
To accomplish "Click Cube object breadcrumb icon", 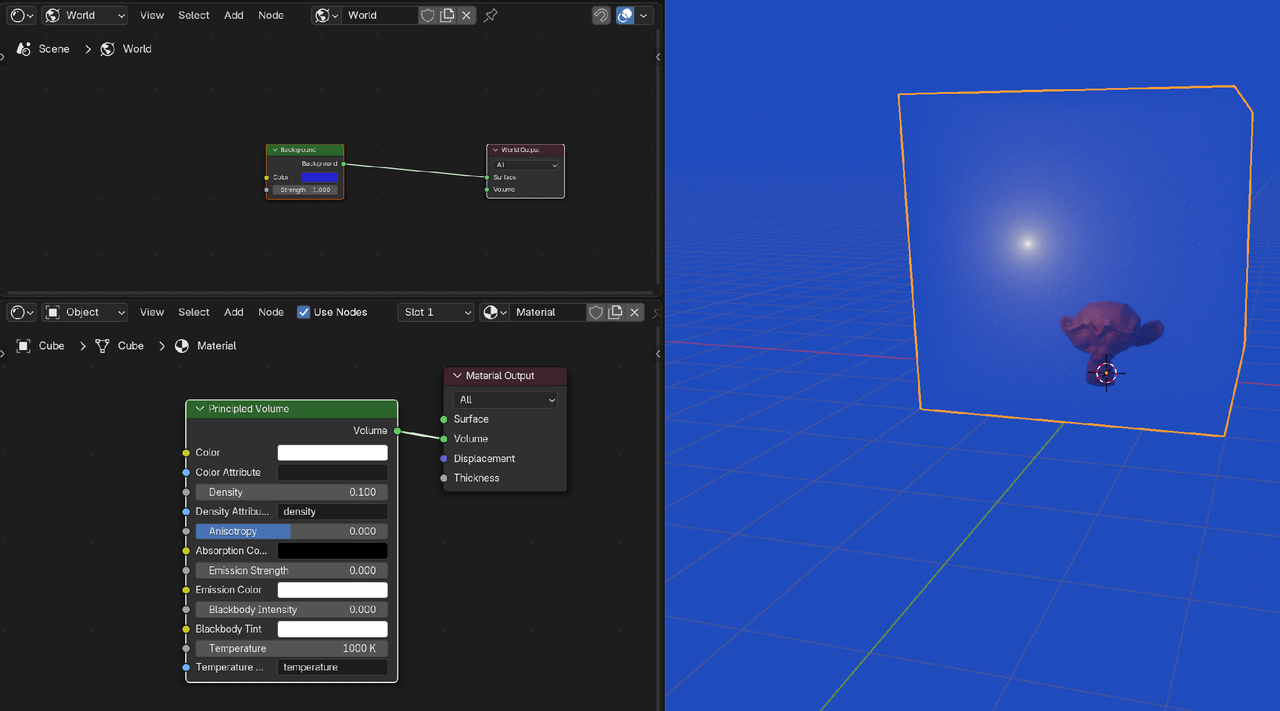I will [24, 345].
